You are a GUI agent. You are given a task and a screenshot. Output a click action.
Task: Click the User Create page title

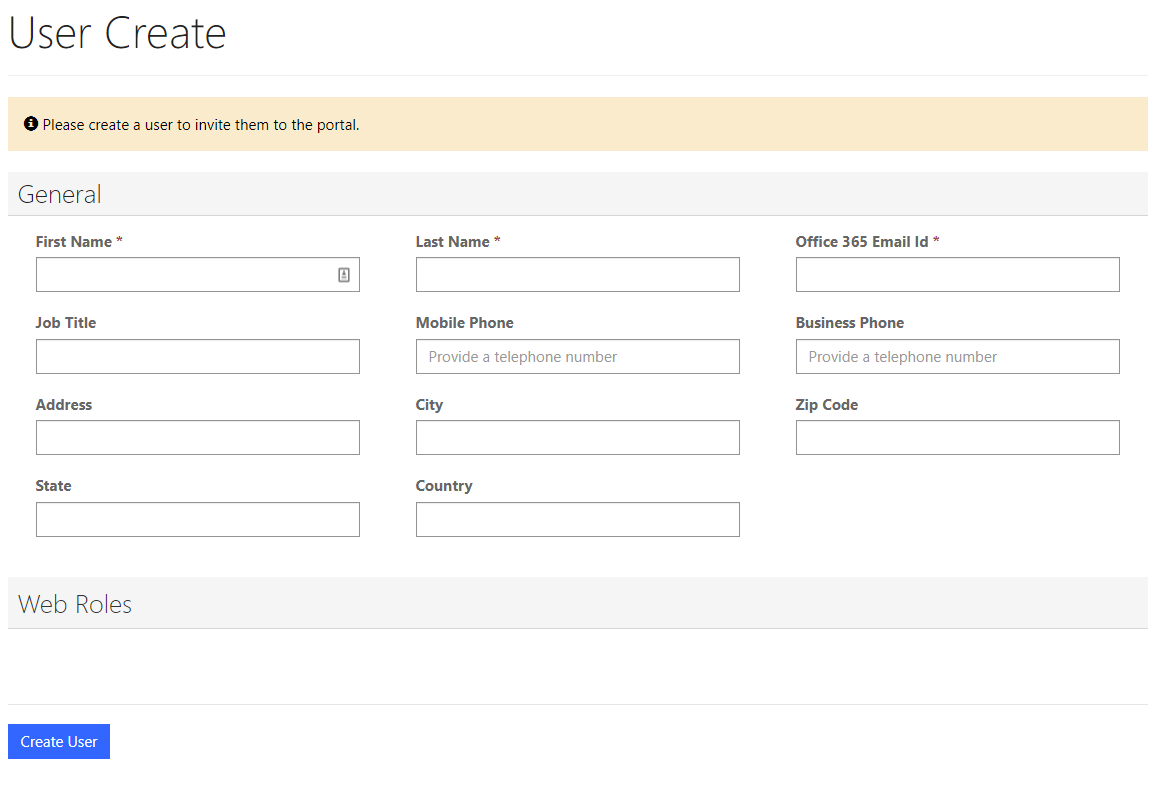[117, 33]
